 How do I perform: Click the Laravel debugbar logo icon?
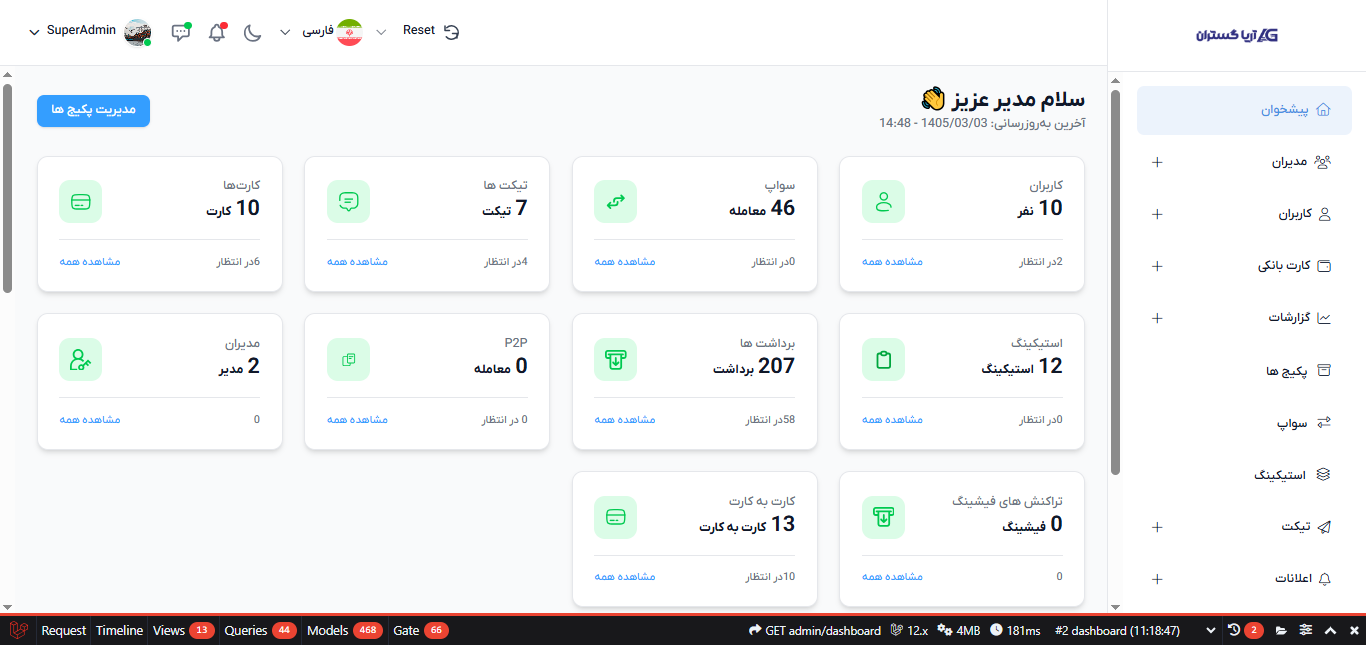click(x=18, y=631)
